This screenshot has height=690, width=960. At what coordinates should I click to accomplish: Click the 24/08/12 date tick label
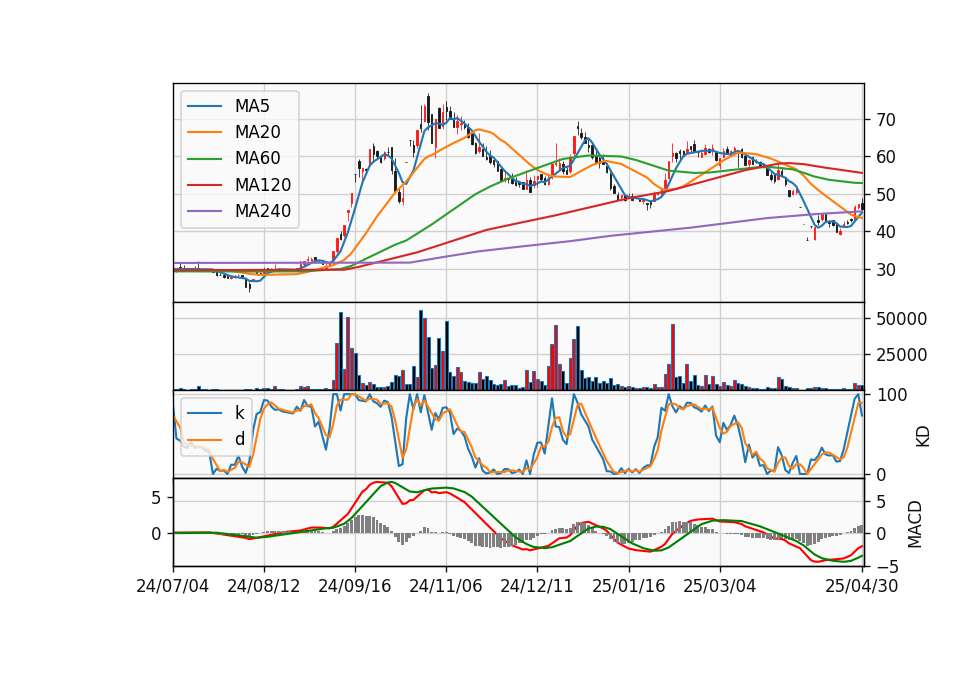point(264,587)
